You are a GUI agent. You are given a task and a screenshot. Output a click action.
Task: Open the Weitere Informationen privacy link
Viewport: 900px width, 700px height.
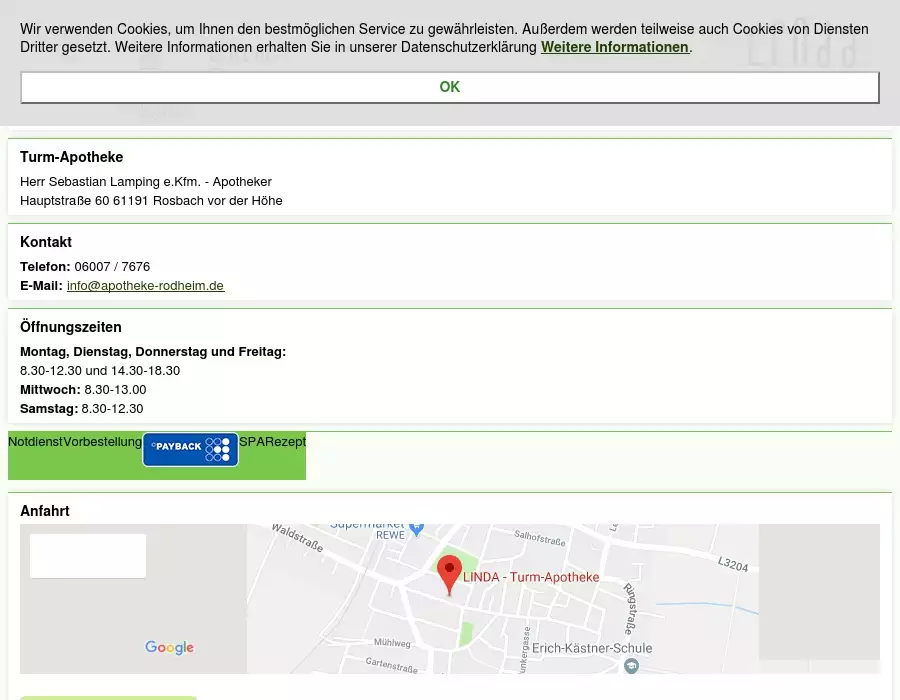tap(614, 47)
